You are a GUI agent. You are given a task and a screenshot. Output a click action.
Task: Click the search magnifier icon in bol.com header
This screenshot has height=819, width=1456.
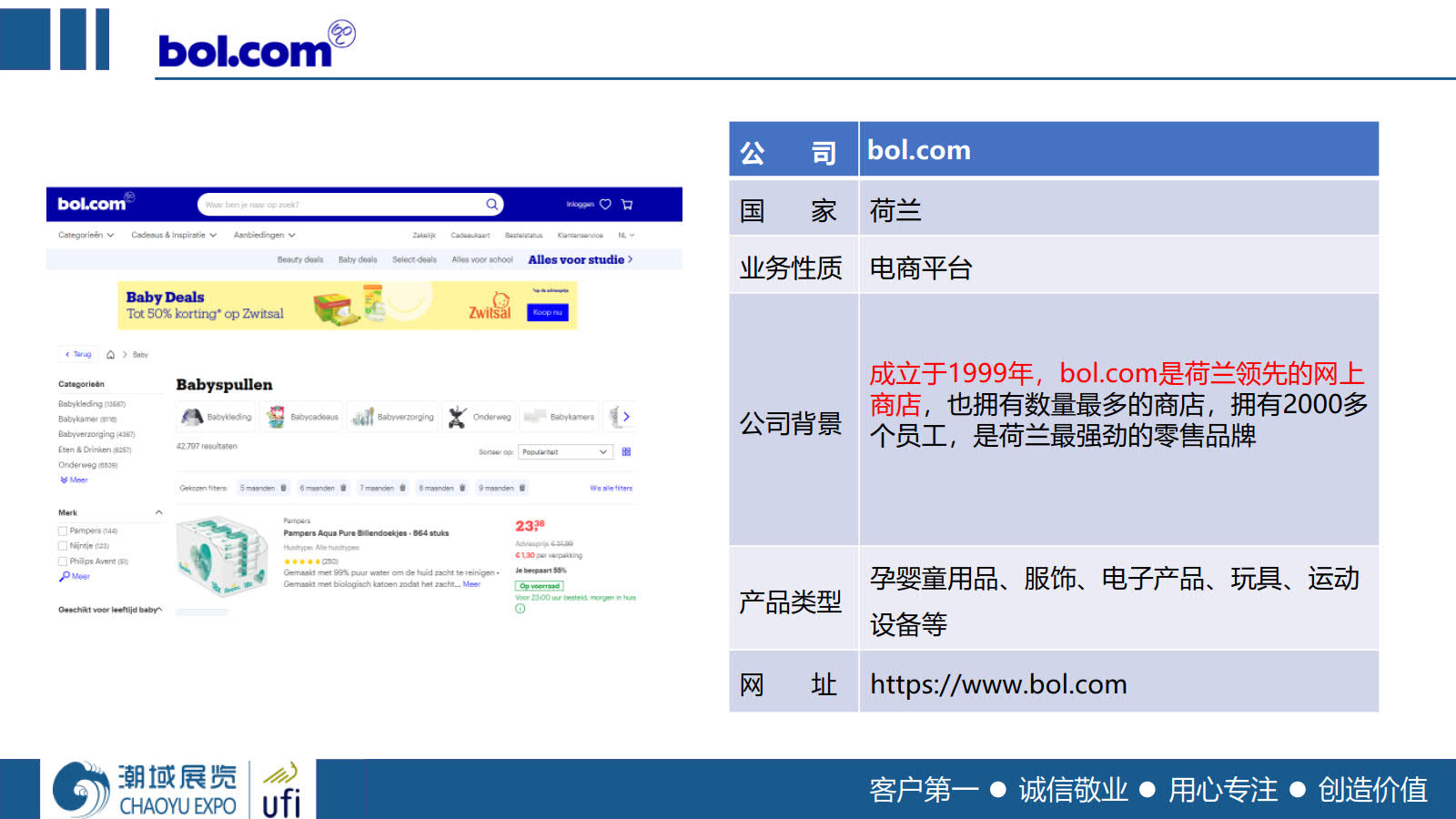pyautogui.click(x=491, y=205)
